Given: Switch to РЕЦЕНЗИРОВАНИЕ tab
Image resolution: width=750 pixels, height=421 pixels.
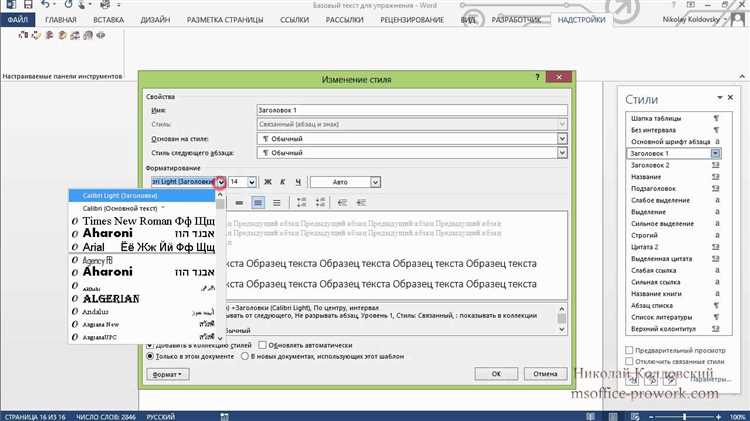Looking at the screenshot, I should [x=412, y=20].
